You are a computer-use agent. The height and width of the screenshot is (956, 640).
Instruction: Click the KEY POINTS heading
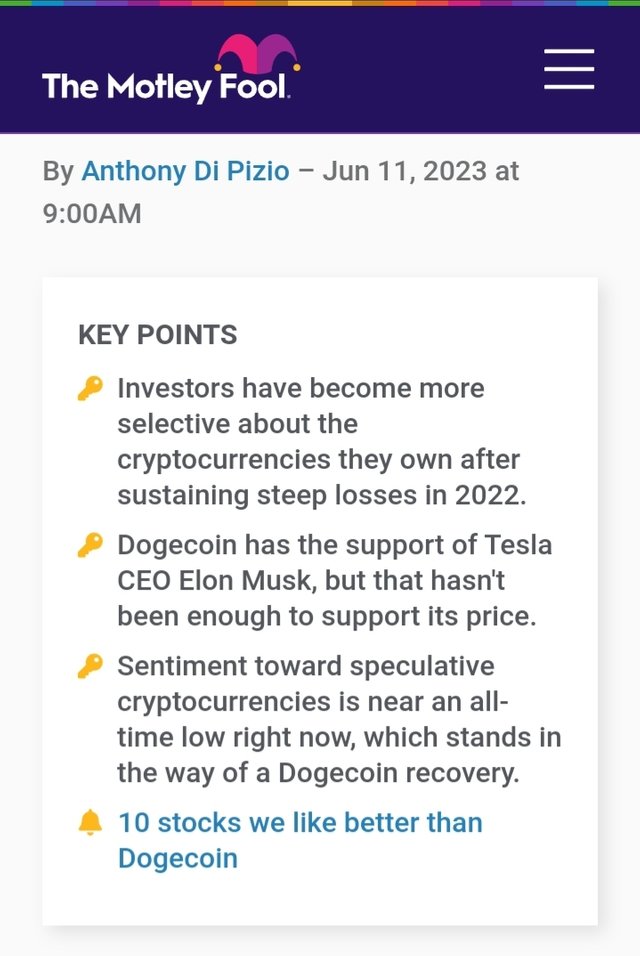[x=158, y=335]
